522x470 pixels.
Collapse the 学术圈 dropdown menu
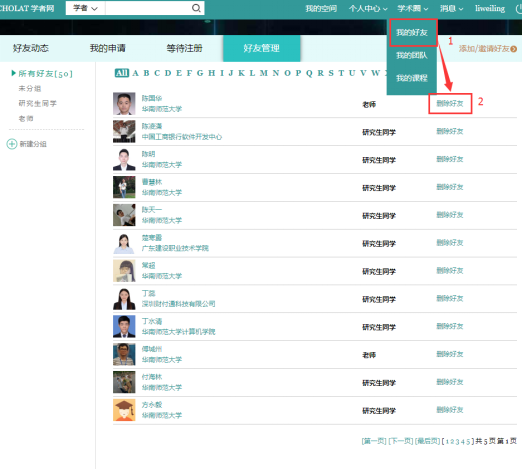[x=413, y=9]
